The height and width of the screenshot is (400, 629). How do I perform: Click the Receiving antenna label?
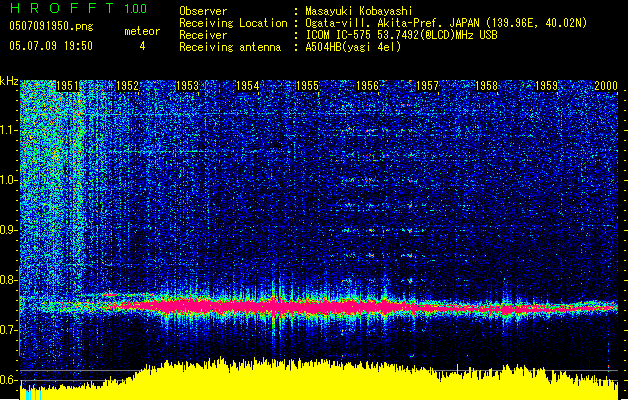[x=230, y=47]
